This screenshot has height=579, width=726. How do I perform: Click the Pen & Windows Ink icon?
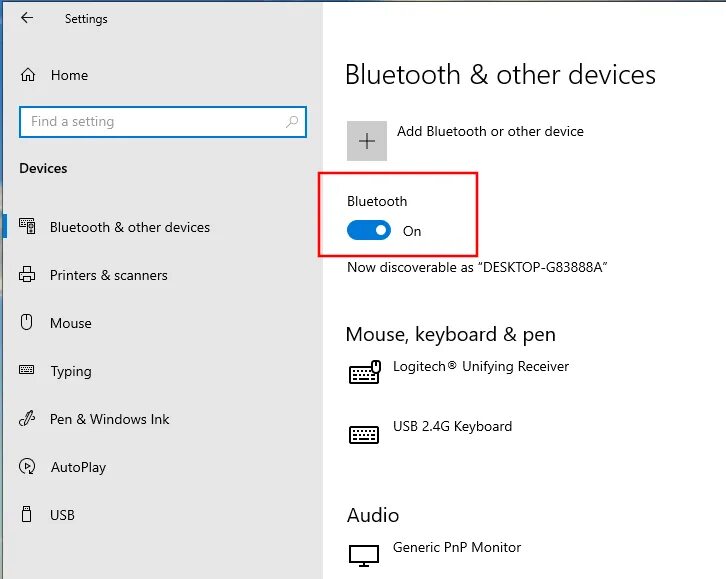point(28,419)
